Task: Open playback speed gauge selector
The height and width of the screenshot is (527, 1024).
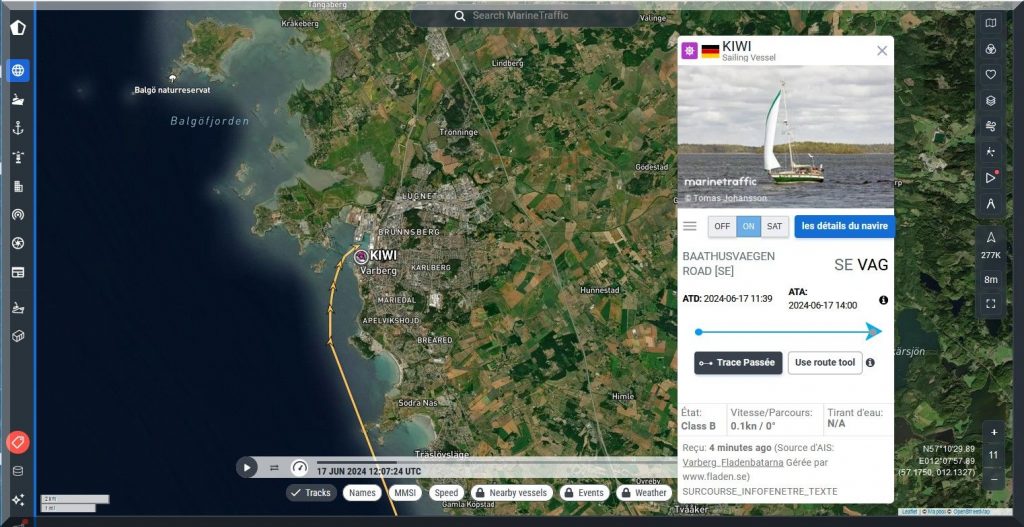Action: pyautogui.click(x=299, y=467)
